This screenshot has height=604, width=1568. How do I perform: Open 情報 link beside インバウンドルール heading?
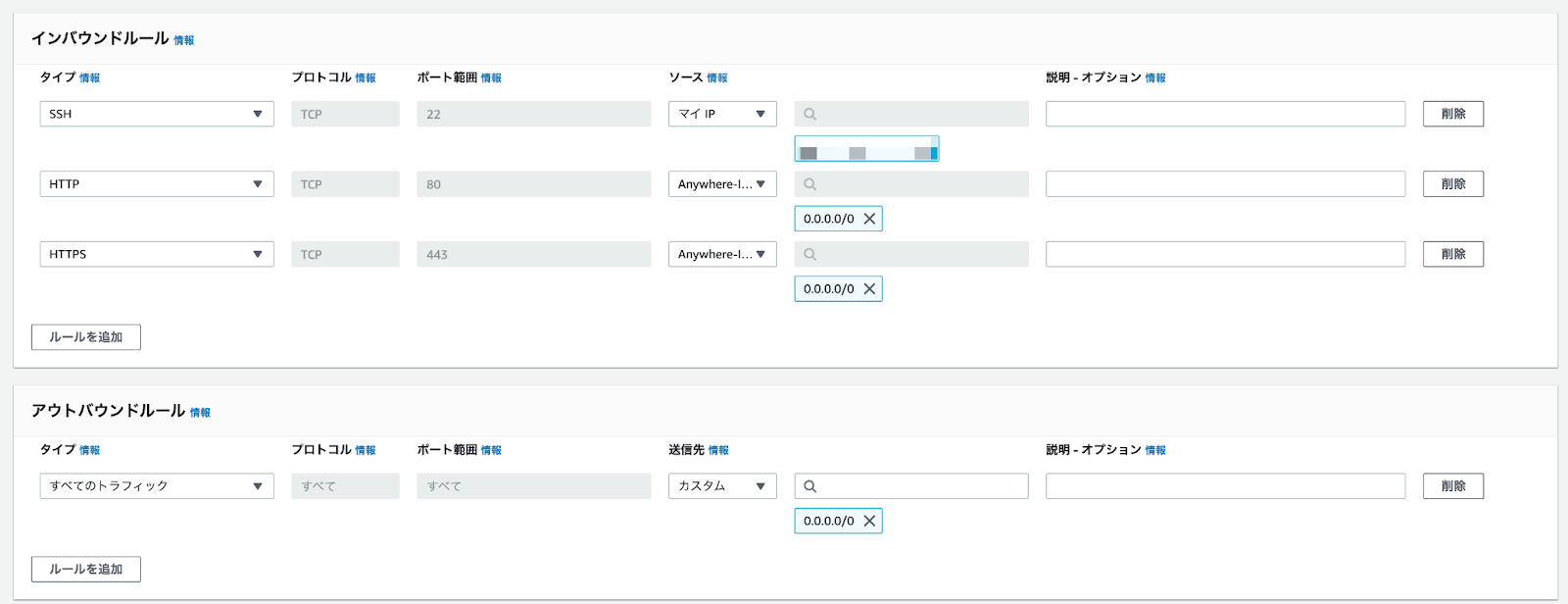[184, 40]
